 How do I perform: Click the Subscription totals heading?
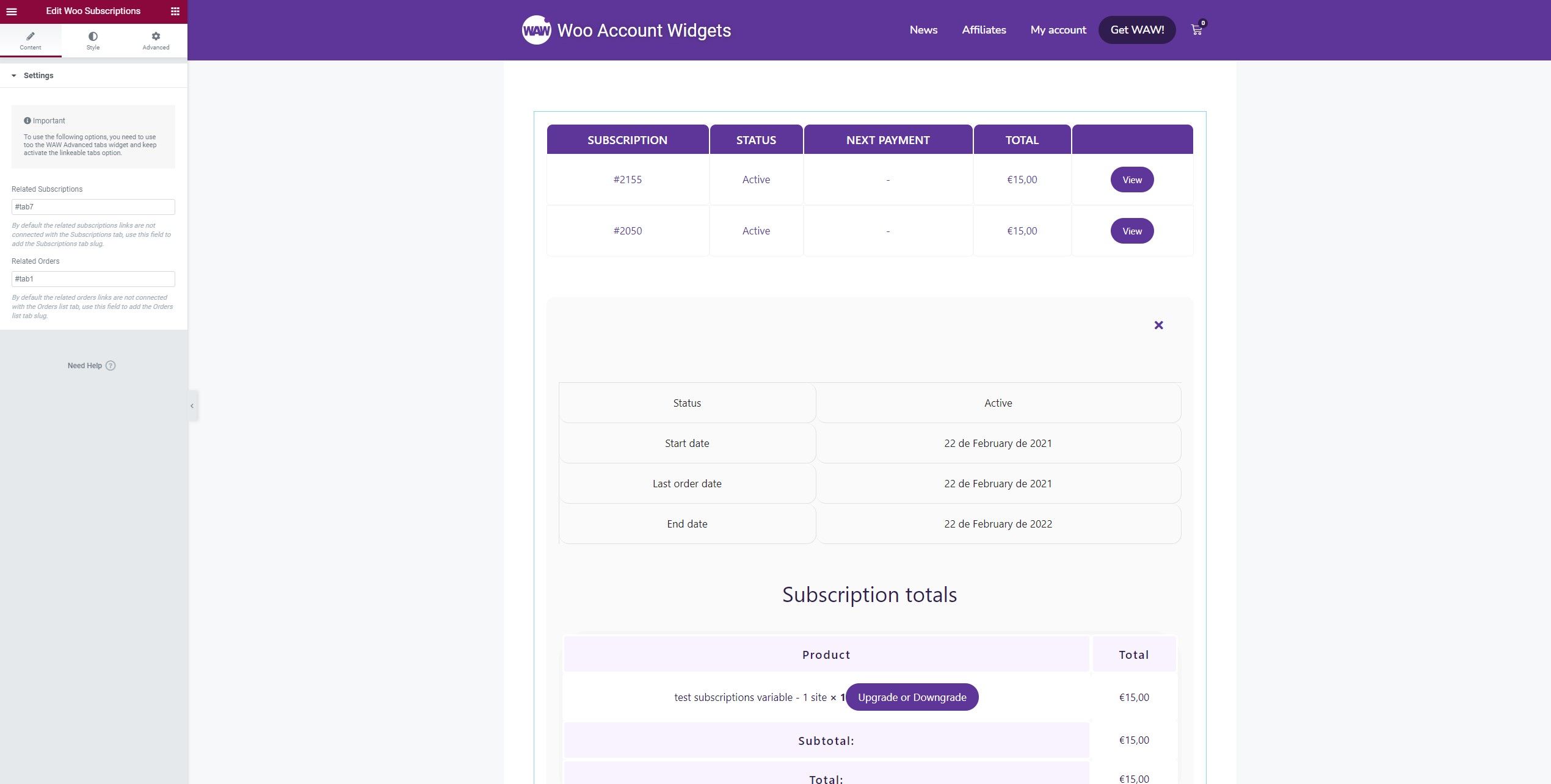point(870,595)
